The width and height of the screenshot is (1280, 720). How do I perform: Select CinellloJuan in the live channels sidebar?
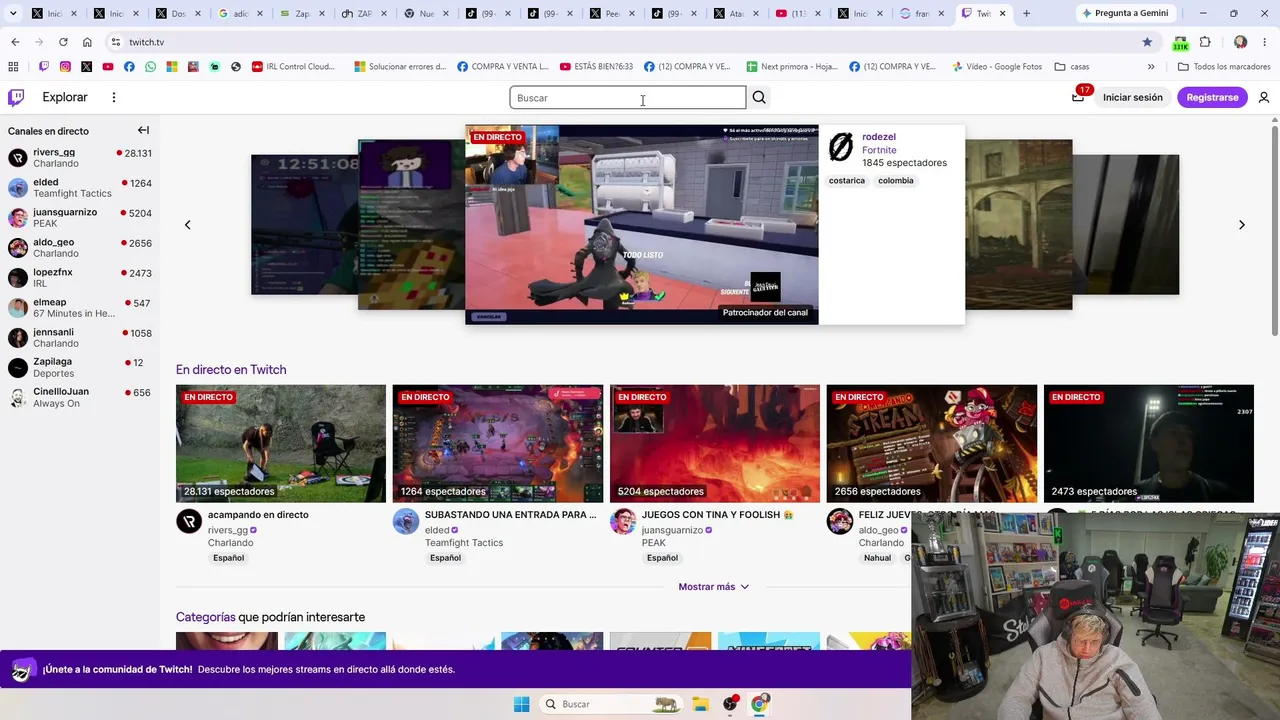click(80, 397)
